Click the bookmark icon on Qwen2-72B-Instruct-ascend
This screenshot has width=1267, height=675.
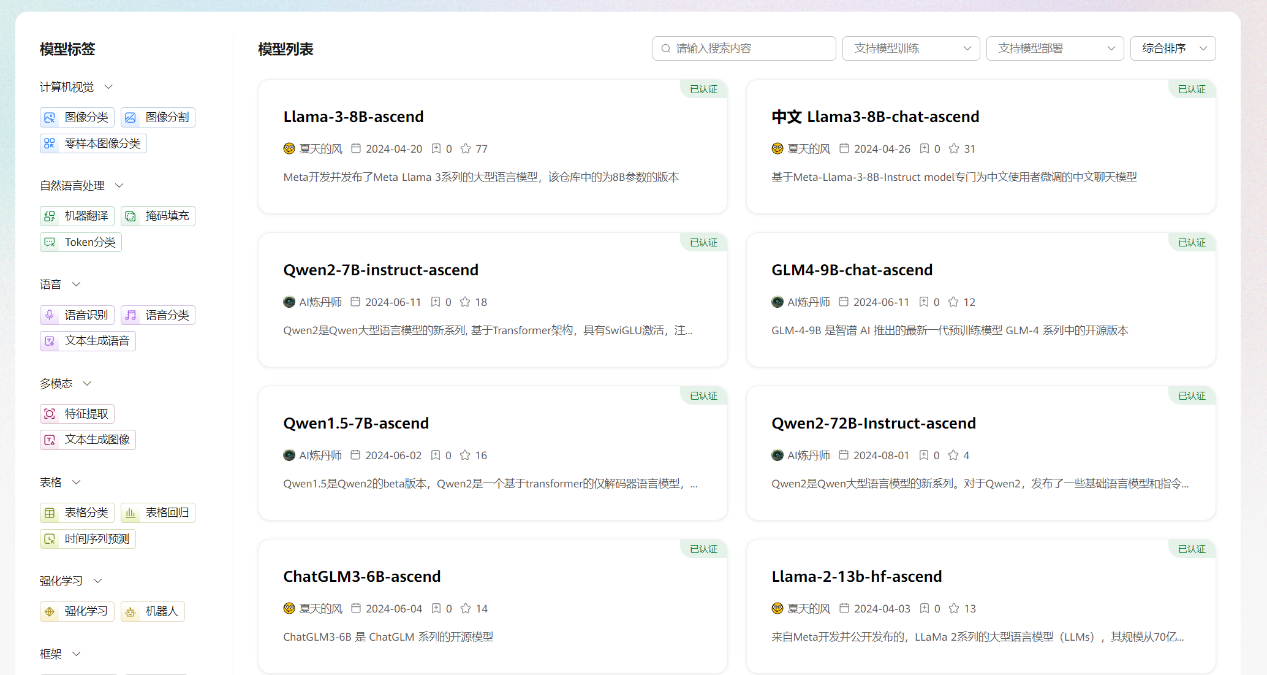pos(924,455)
